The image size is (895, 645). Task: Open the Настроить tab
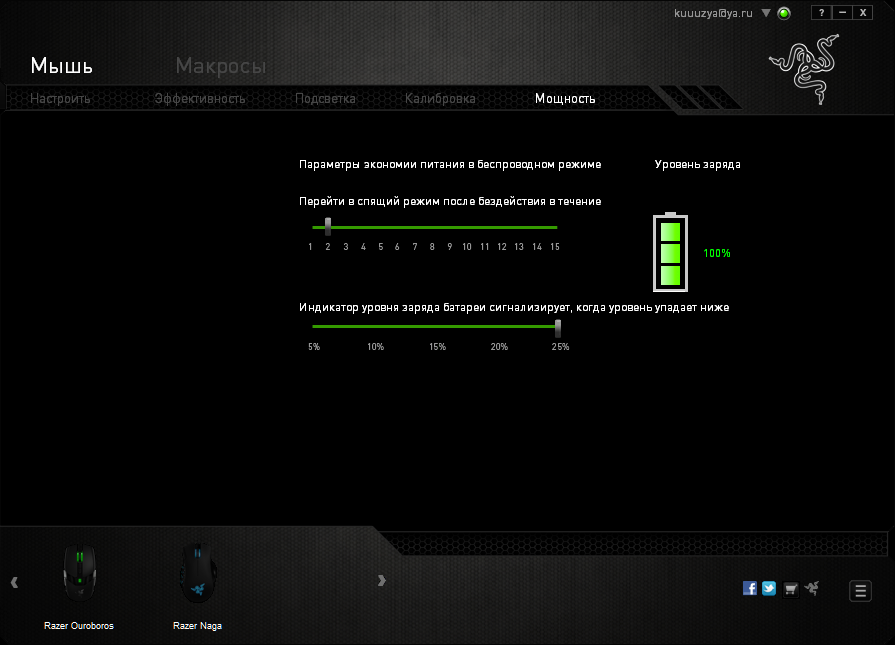pyautogui.click(x=60, y=99)
